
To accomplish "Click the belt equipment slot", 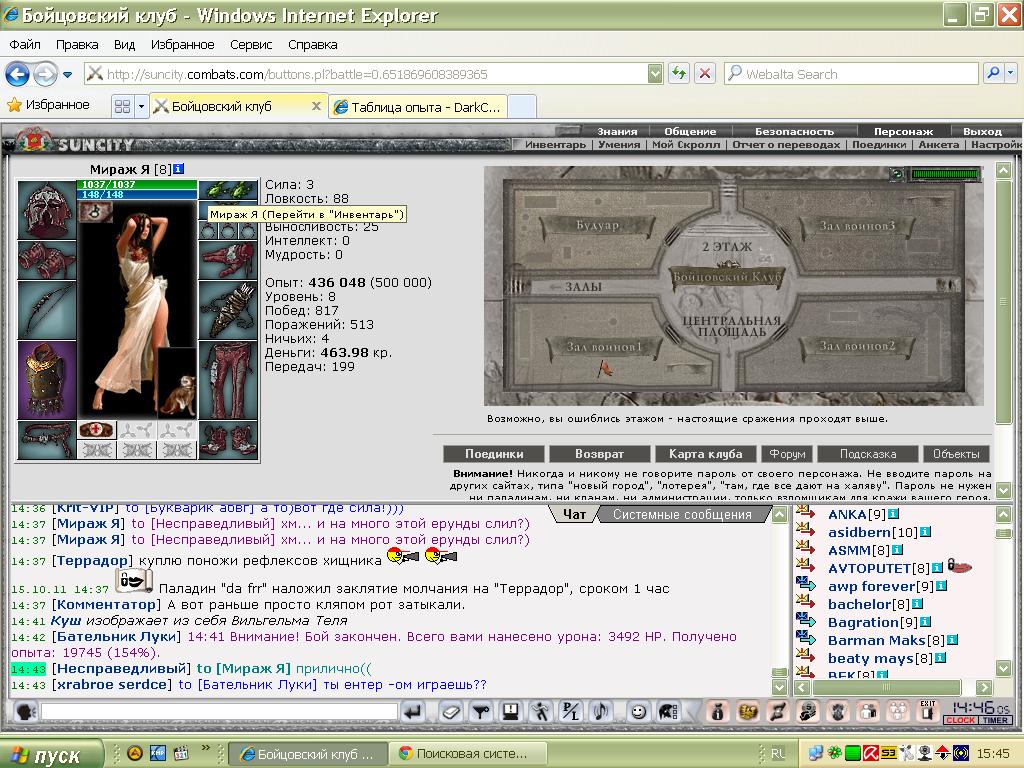I will tap(46, 440).
